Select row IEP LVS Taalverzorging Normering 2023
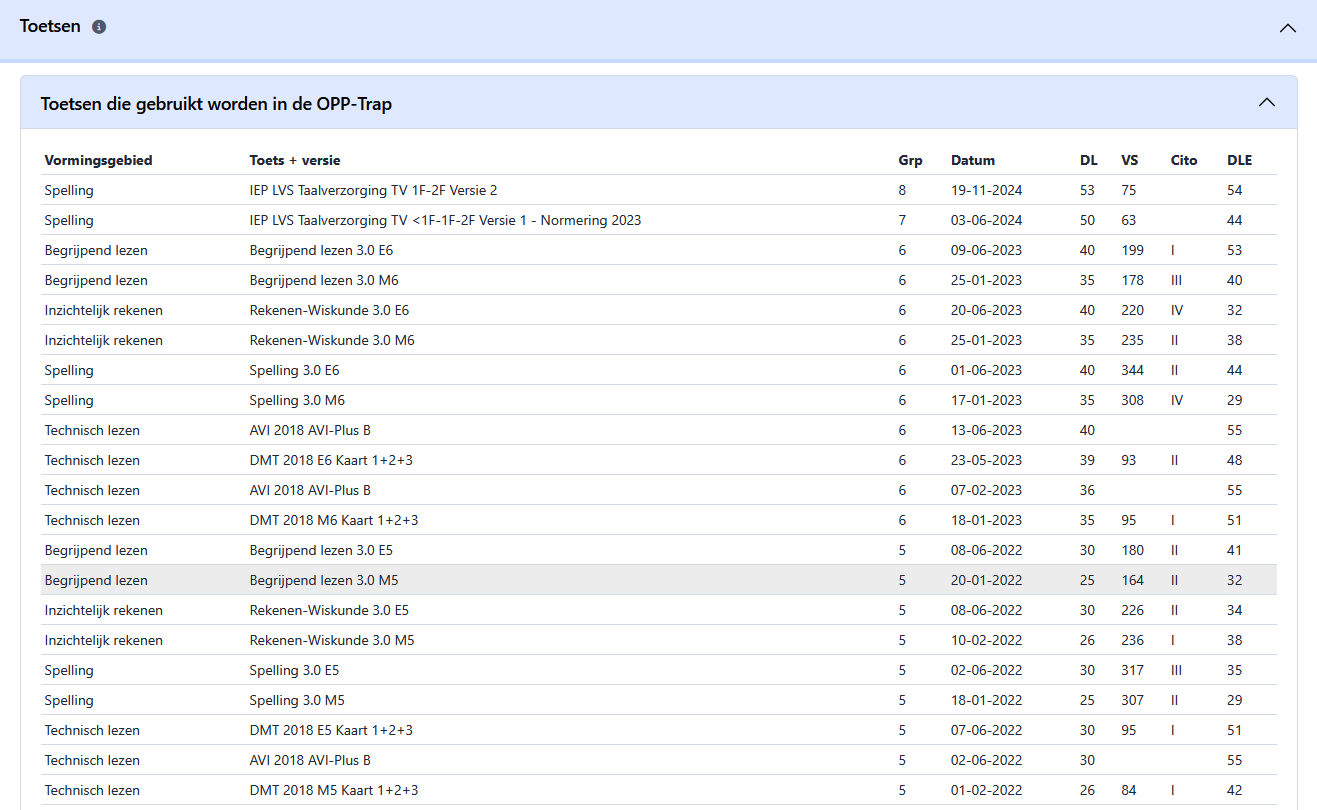This screenshot has width=1317, height=810. click(659, 220)
